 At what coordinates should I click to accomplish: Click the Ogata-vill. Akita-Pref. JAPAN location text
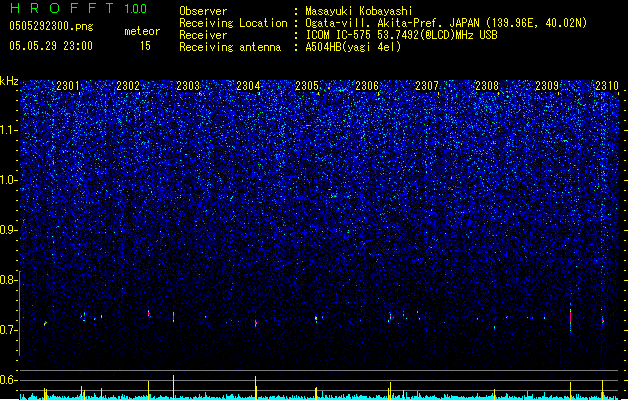click(446, 23)
